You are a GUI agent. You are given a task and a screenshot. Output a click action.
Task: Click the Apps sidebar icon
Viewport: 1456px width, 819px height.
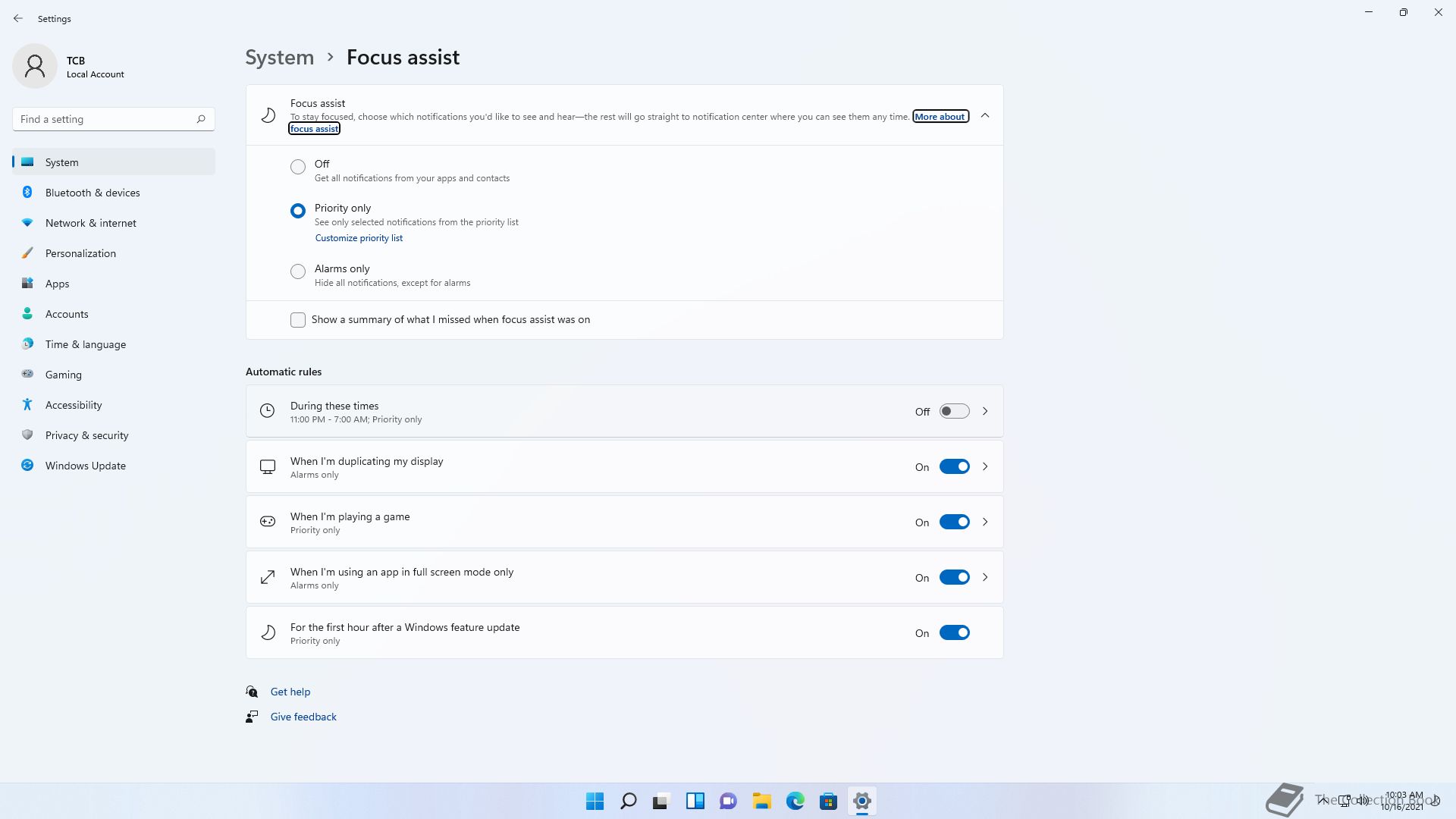pos(27,283)
